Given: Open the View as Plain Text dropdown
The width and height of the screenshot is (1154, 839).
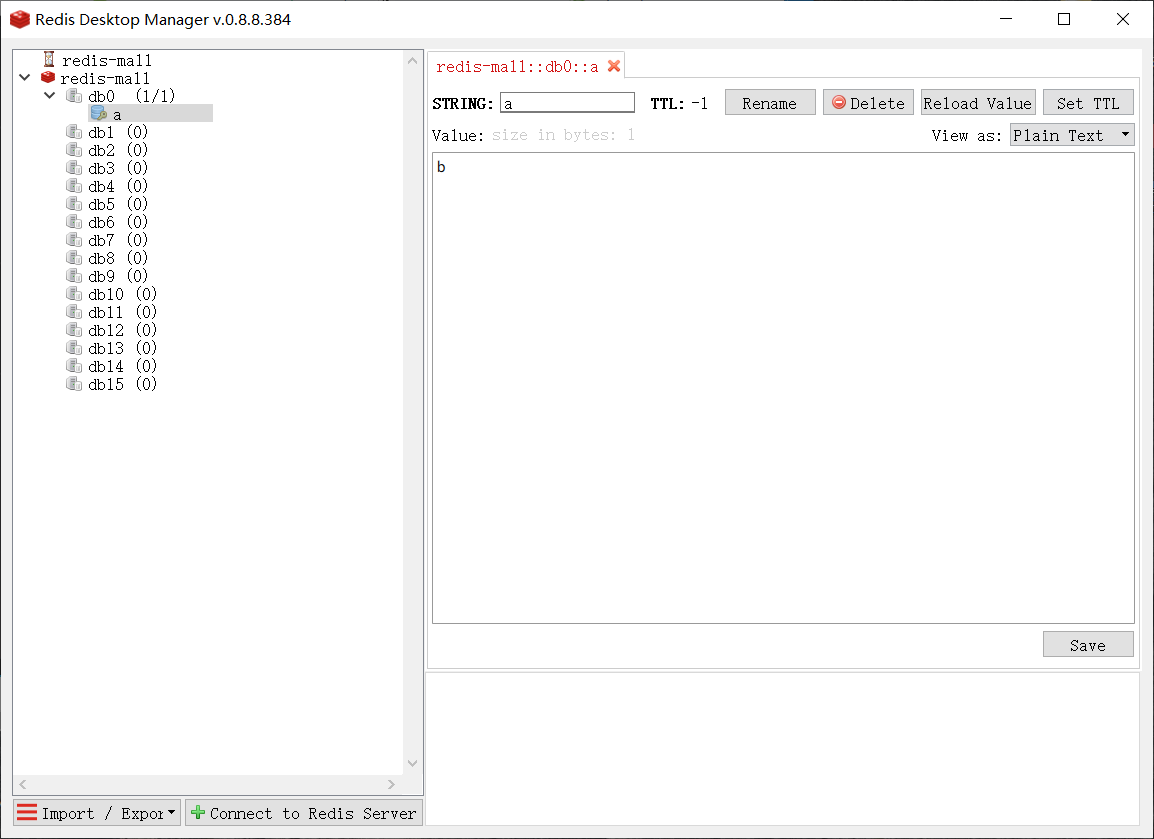Looking at the screenshot, I should click(x=1072, y=135).
